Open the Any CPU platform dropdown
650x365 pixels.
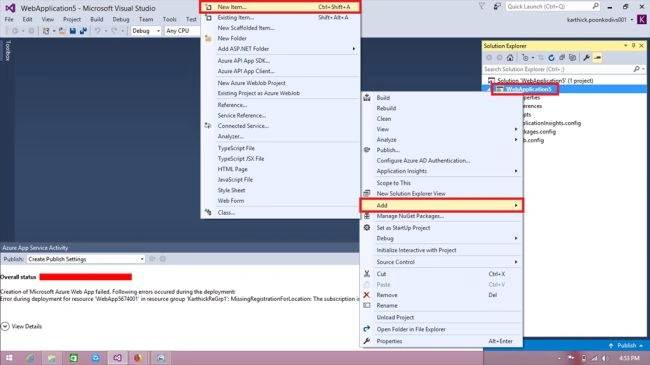[182, 31]
